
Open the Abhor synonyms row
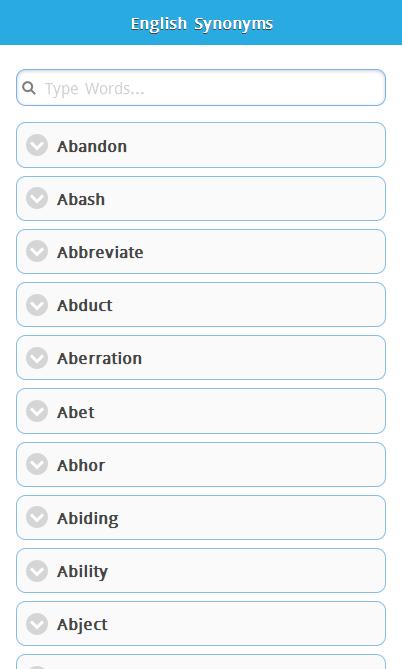pyautogui.click(x=201, y=465)
